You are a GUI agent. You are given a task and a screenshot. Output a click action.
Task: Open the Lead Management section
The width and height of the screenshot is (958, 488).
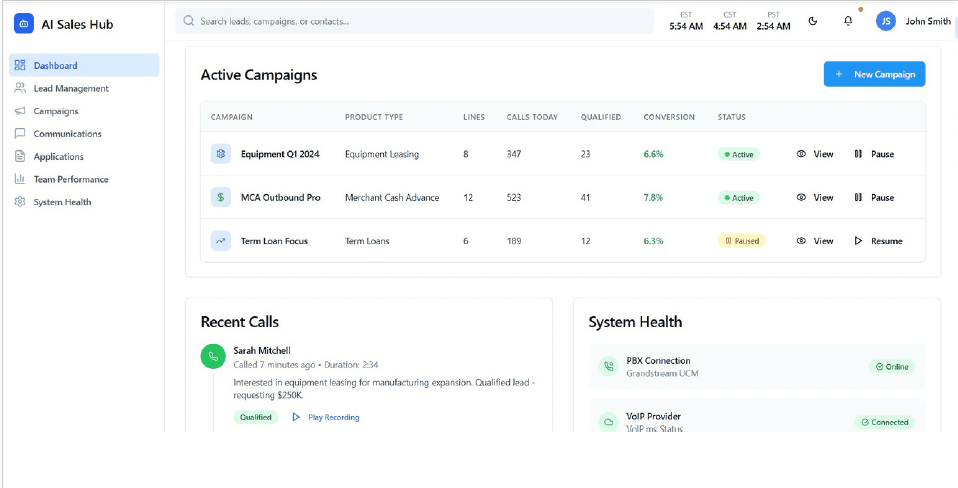pyautogui.click(x=70, y=88)
